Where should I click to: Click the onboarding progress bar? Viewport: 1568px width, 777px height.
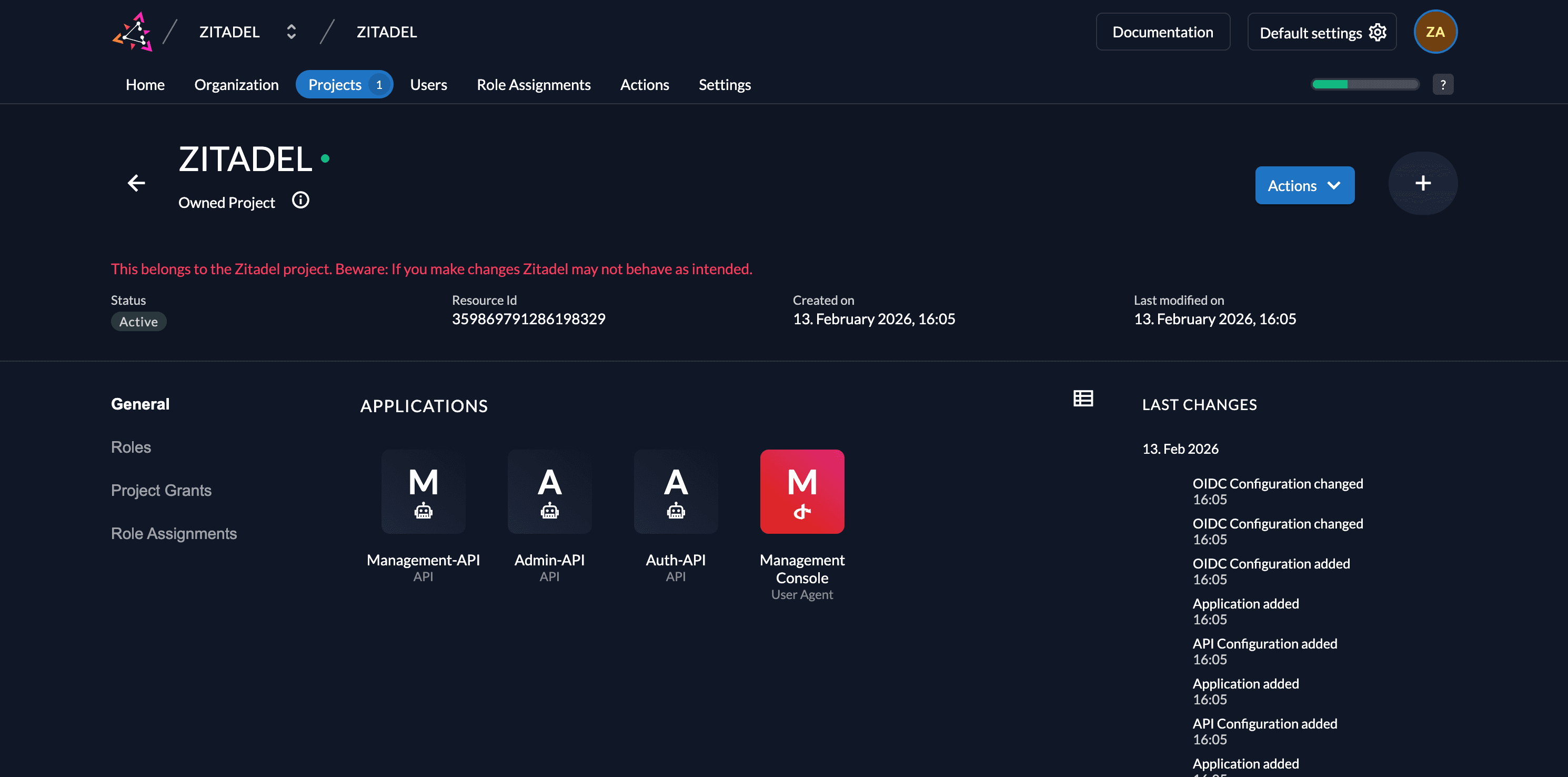[x=1365, y=85]
